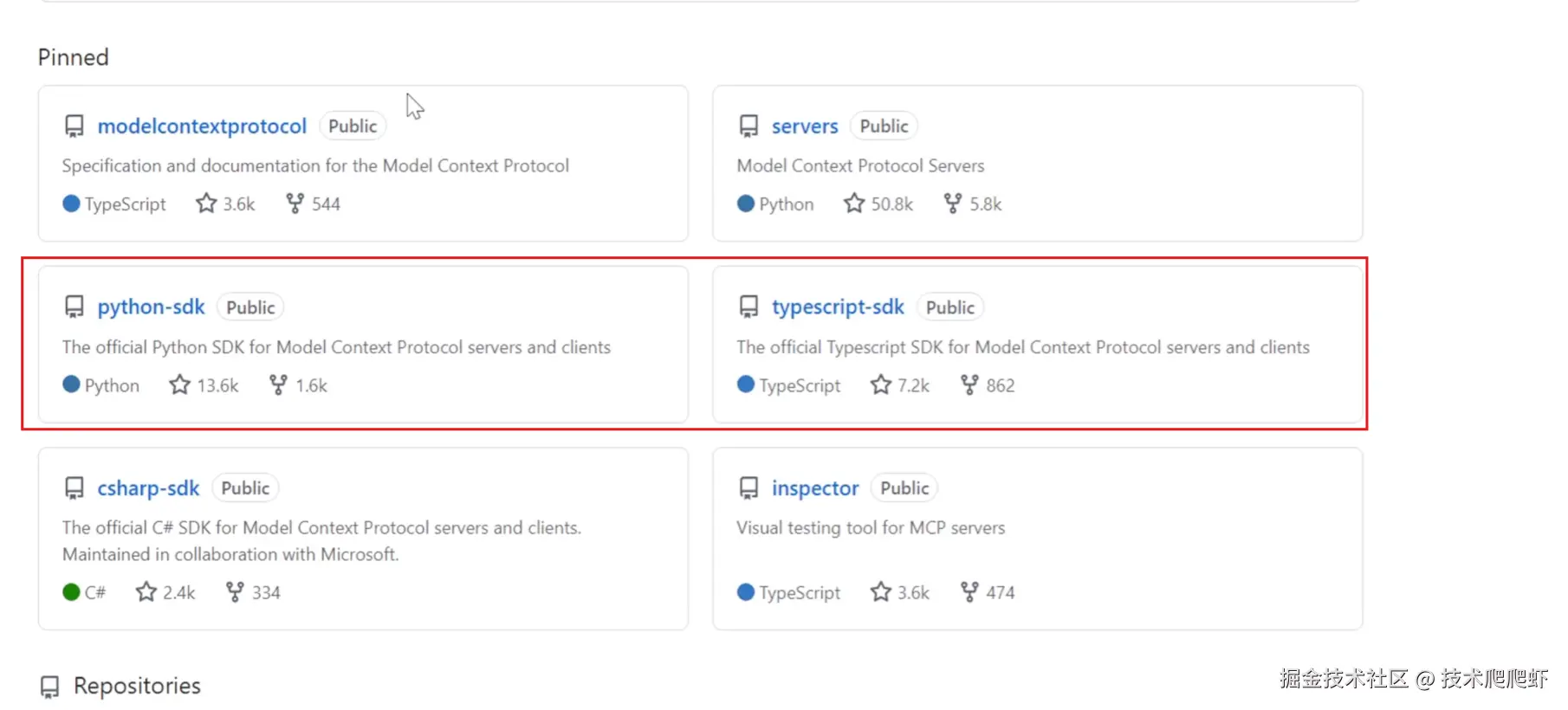Click the repo icon beside inspector

(749, 488)
